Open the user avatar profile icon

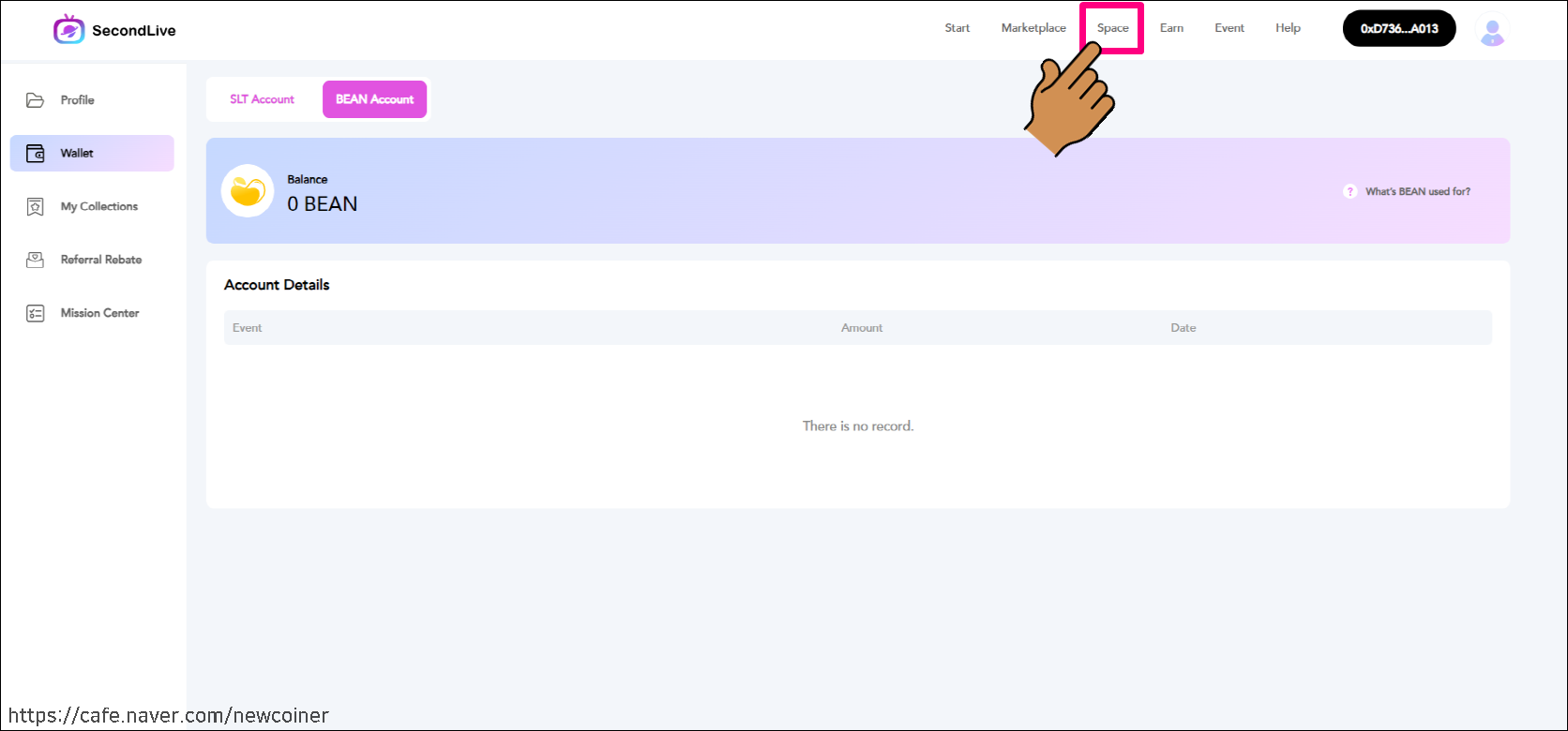(1491, 30)
